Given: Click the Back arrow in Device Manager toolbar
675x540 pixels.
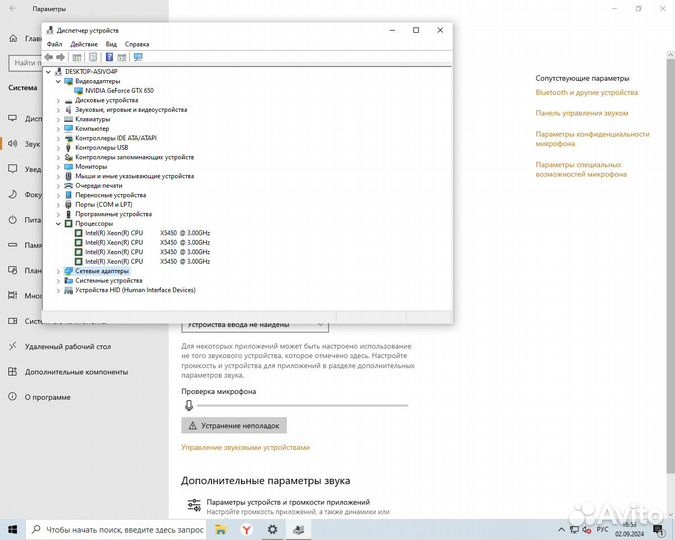Looking at the screenshot, I should coord(49,57).
